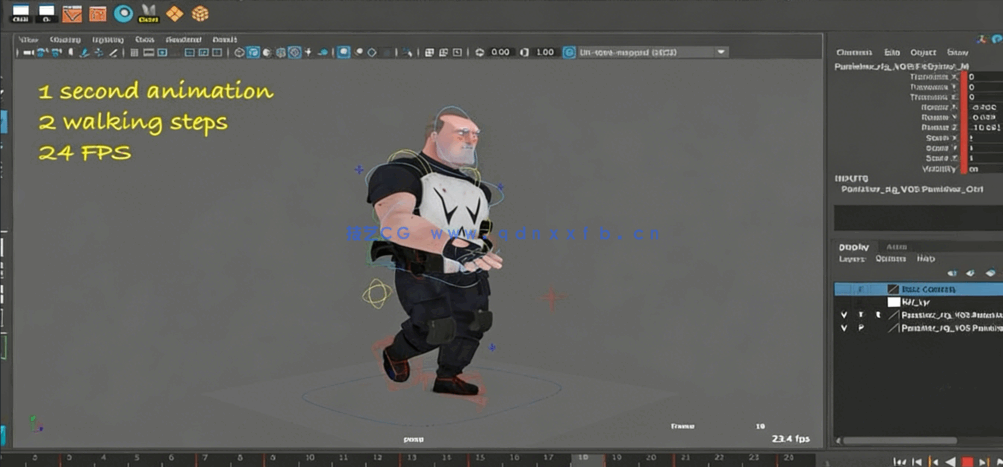
Task: Click the blue circular shelf icon
Action: pos(123,13)
